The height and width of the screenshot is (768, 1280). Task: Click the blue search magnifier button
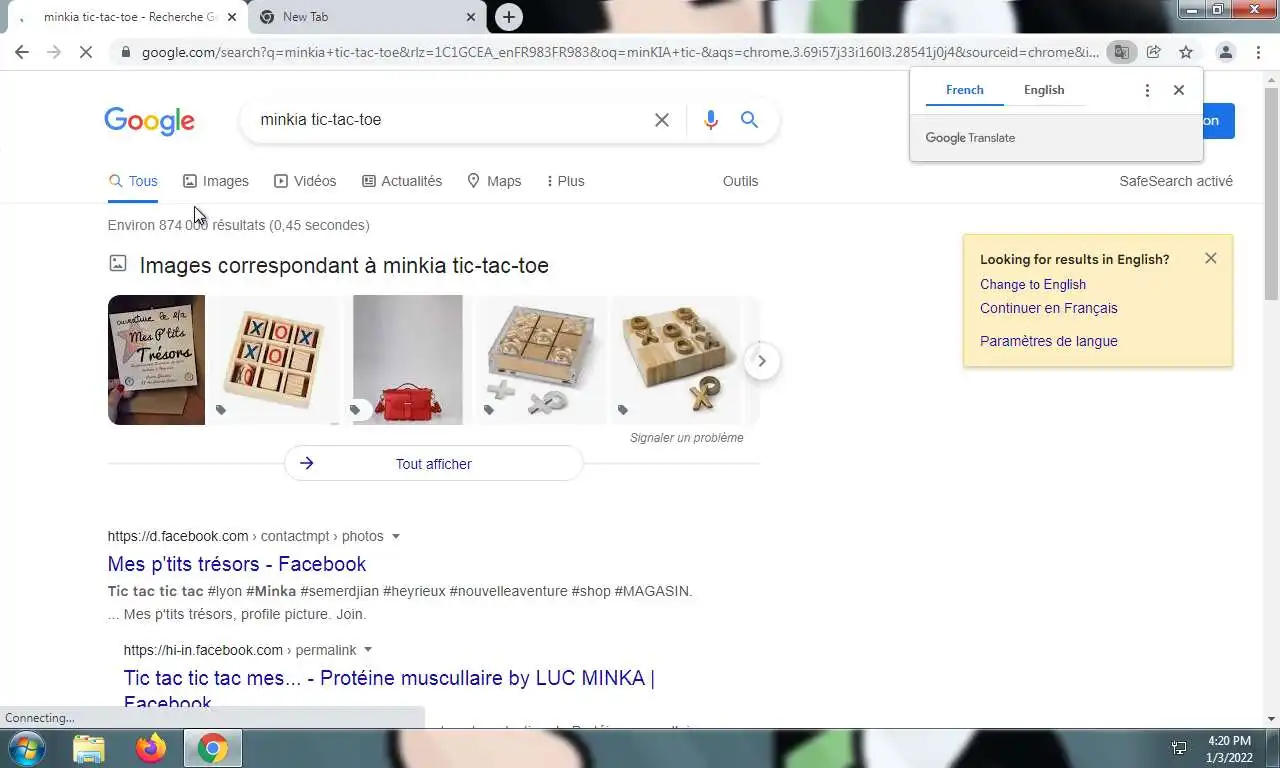click(749, 120)
